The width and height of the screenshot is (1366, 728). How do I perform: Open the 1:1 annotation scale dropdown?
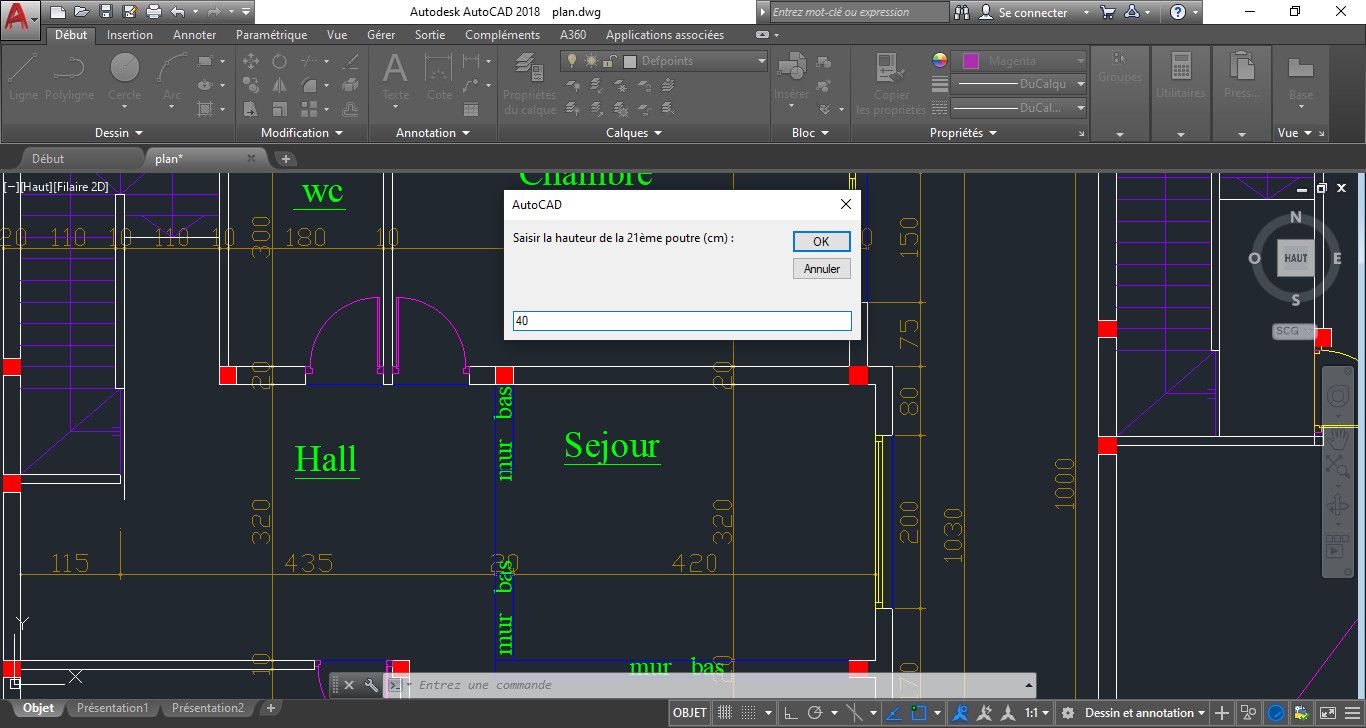1036,713
